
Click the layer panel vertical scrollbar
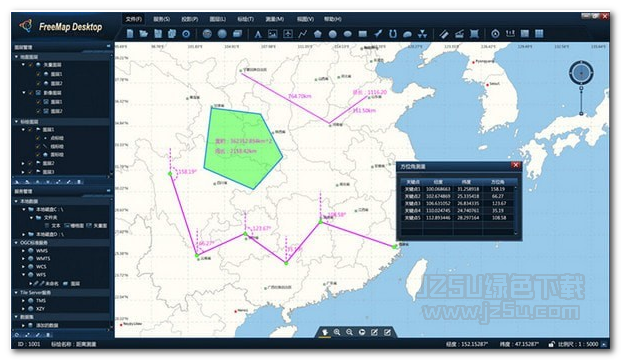[x=112, y=115]
